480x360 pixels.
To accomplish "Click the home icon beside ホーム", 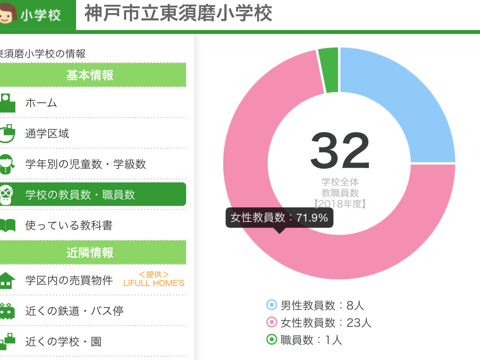I will coord(7,103).
